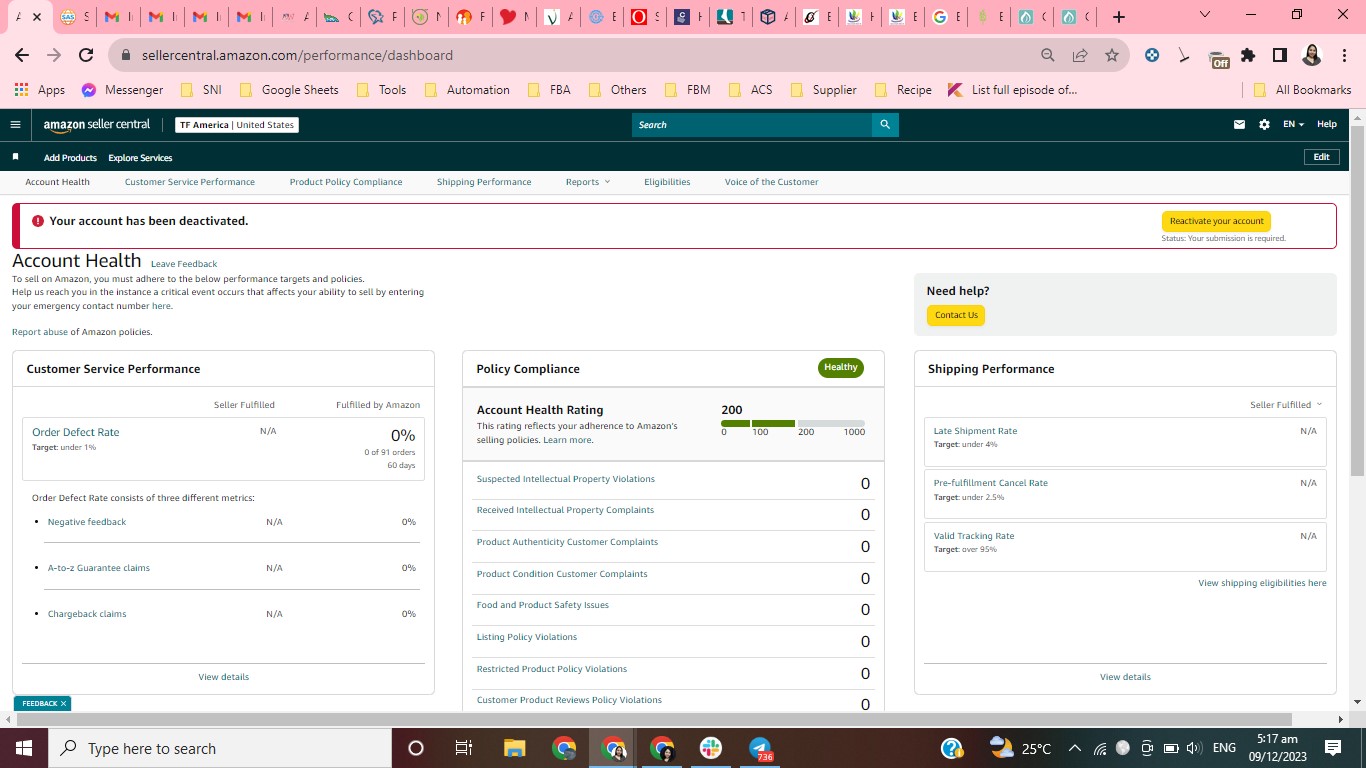Open the Reports dropdown menu

pos(587,182)
